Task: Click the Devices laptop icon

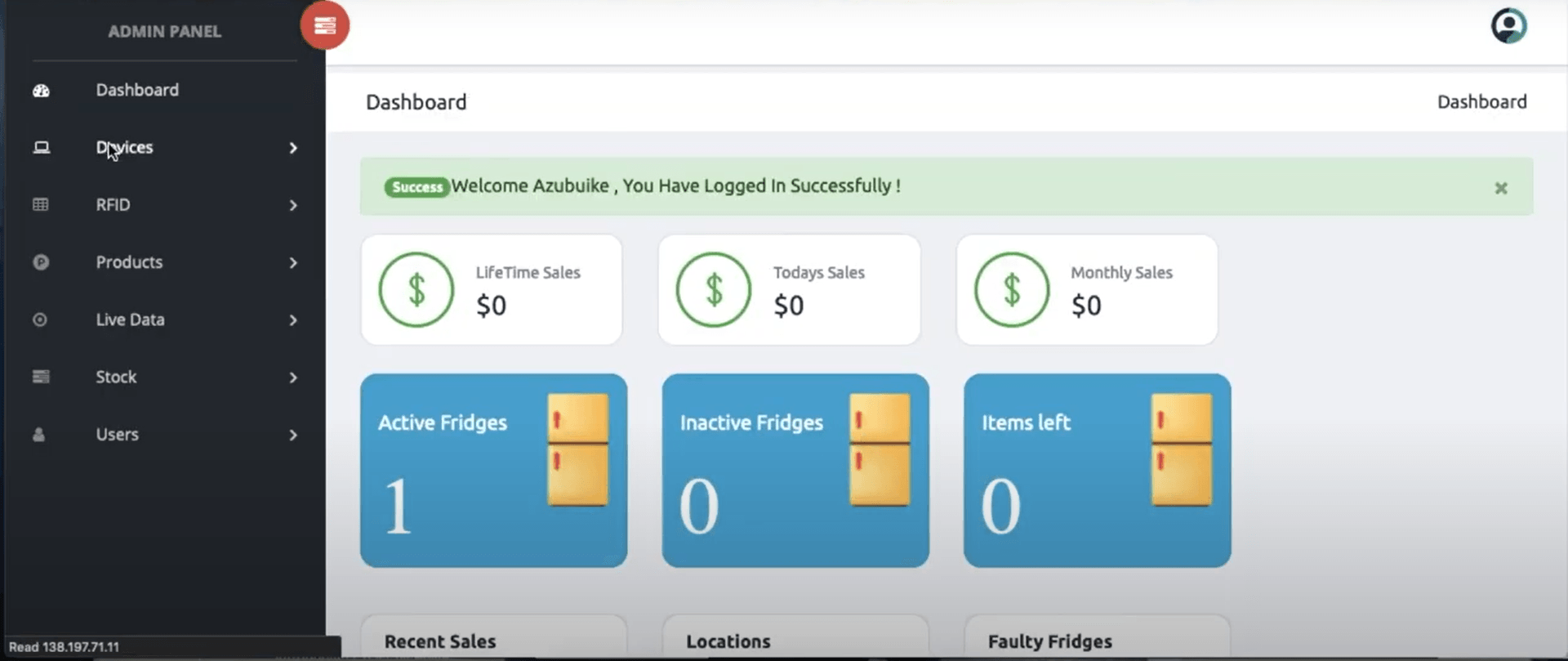Action: pos(41,148)
